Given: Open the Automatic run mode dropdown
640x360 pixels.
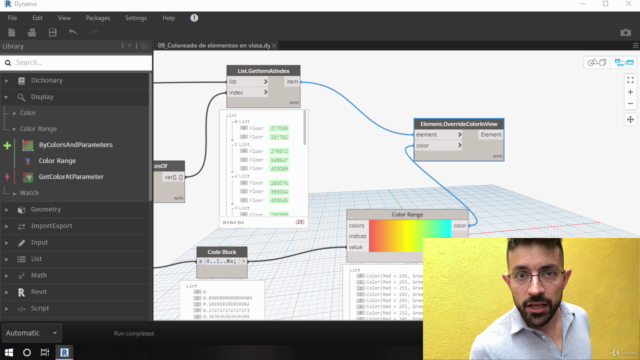Looking at the screenshot, I should tap(31, 333).
